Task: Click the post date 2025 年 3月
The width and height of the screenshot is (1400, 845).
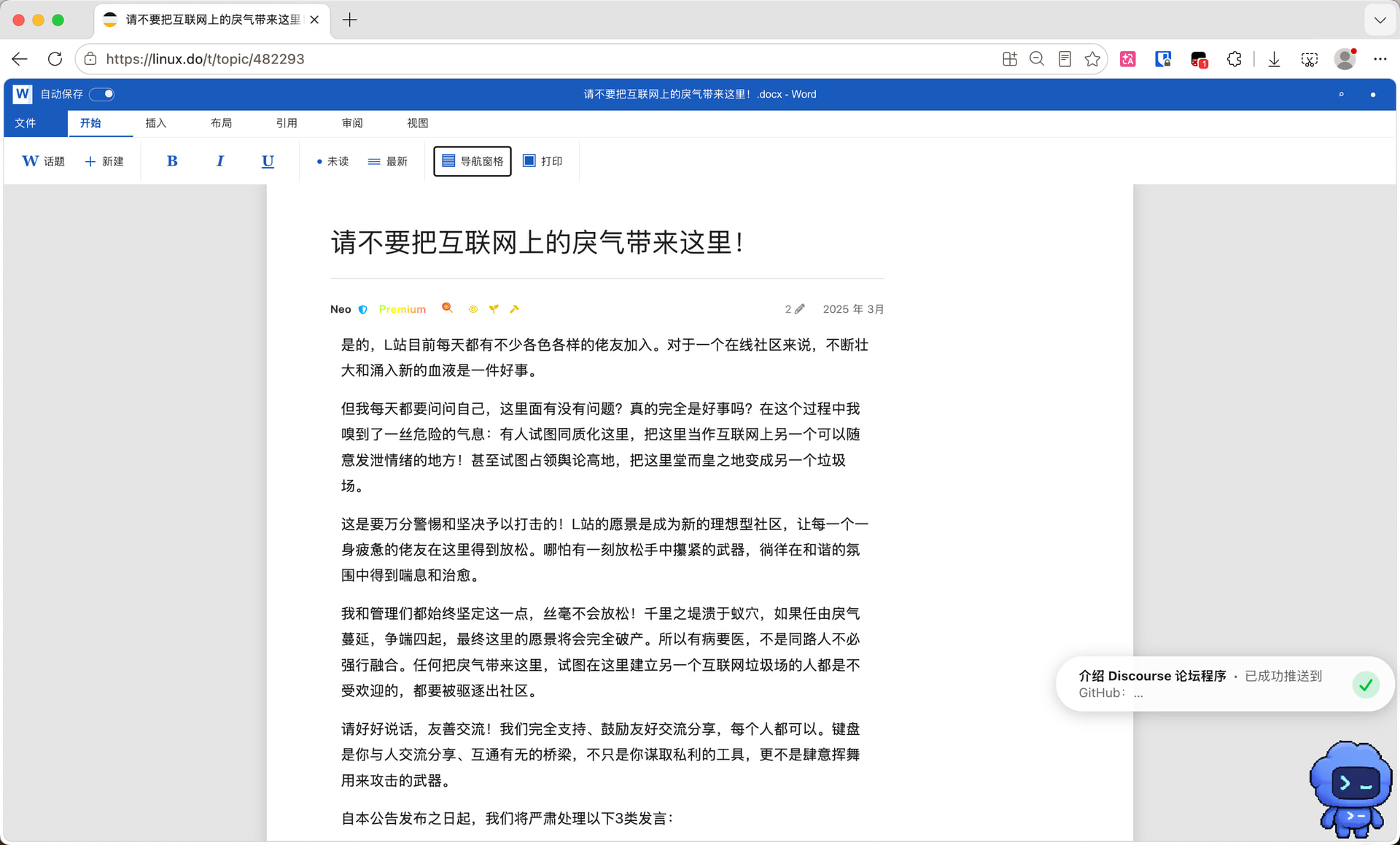Action: [853, 309]
